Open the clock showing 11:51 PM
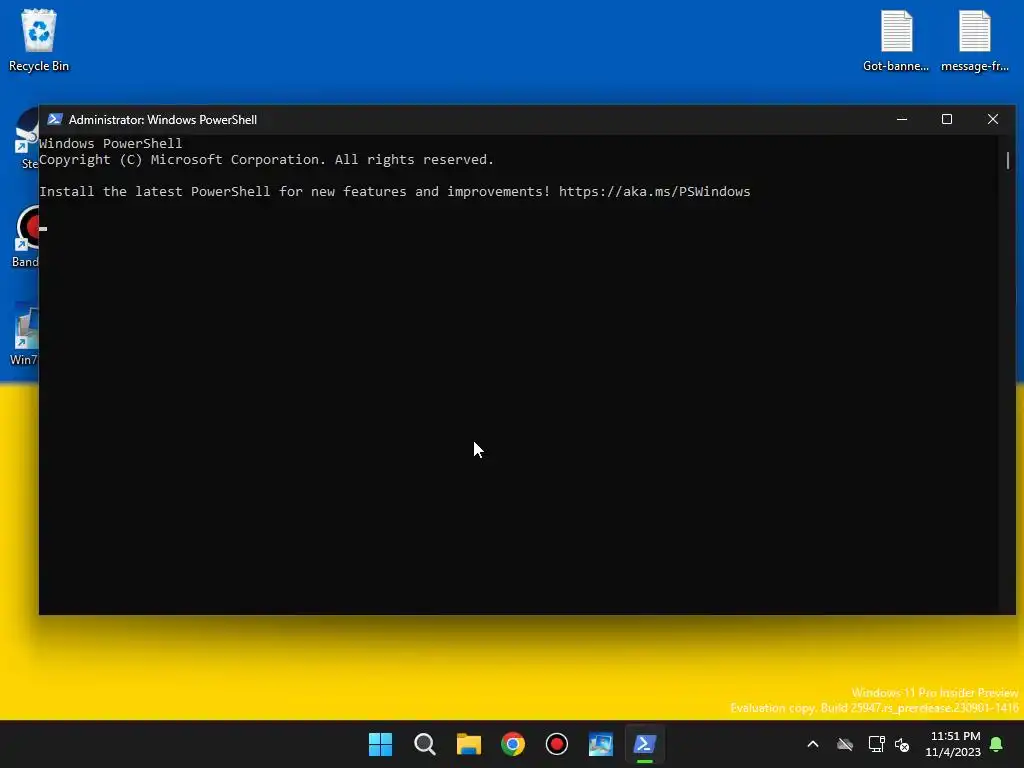1024x768 pixels. 955,736
